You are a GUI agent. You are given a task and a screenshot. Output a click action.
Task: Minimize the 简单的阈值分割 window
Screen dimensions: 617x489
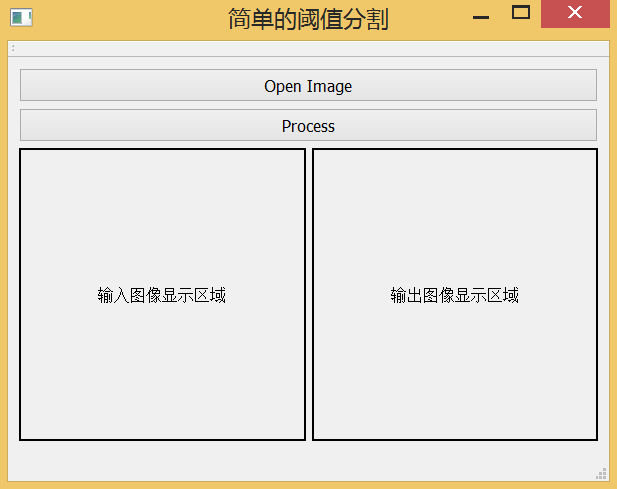click(x=481, y=16)
